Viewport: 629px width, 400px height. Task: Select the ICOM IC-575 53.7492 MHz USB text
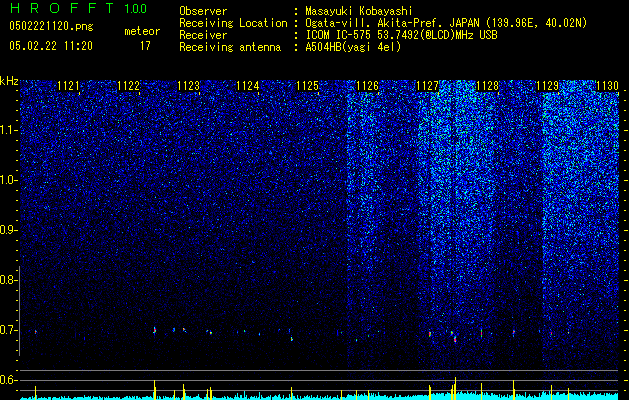(401, 35)
